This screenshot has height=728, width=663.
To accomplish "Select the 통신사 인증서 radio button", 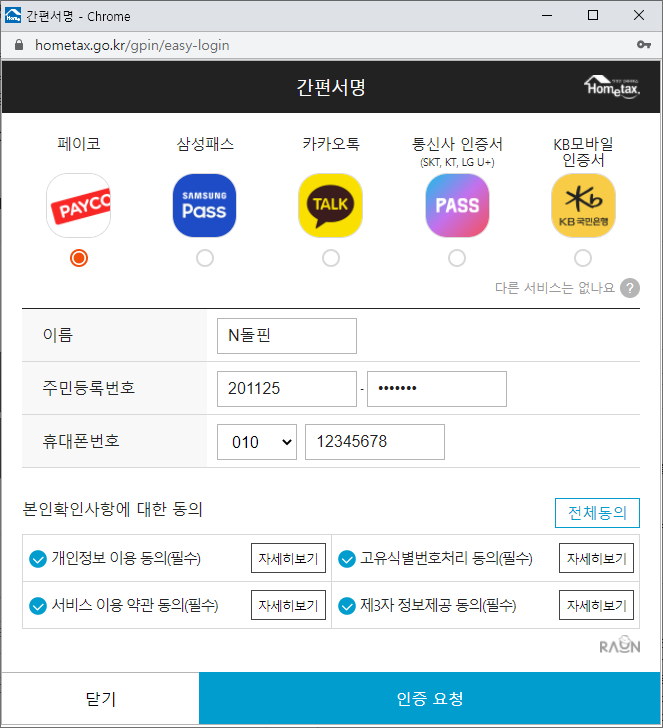I will click(457, 258).
